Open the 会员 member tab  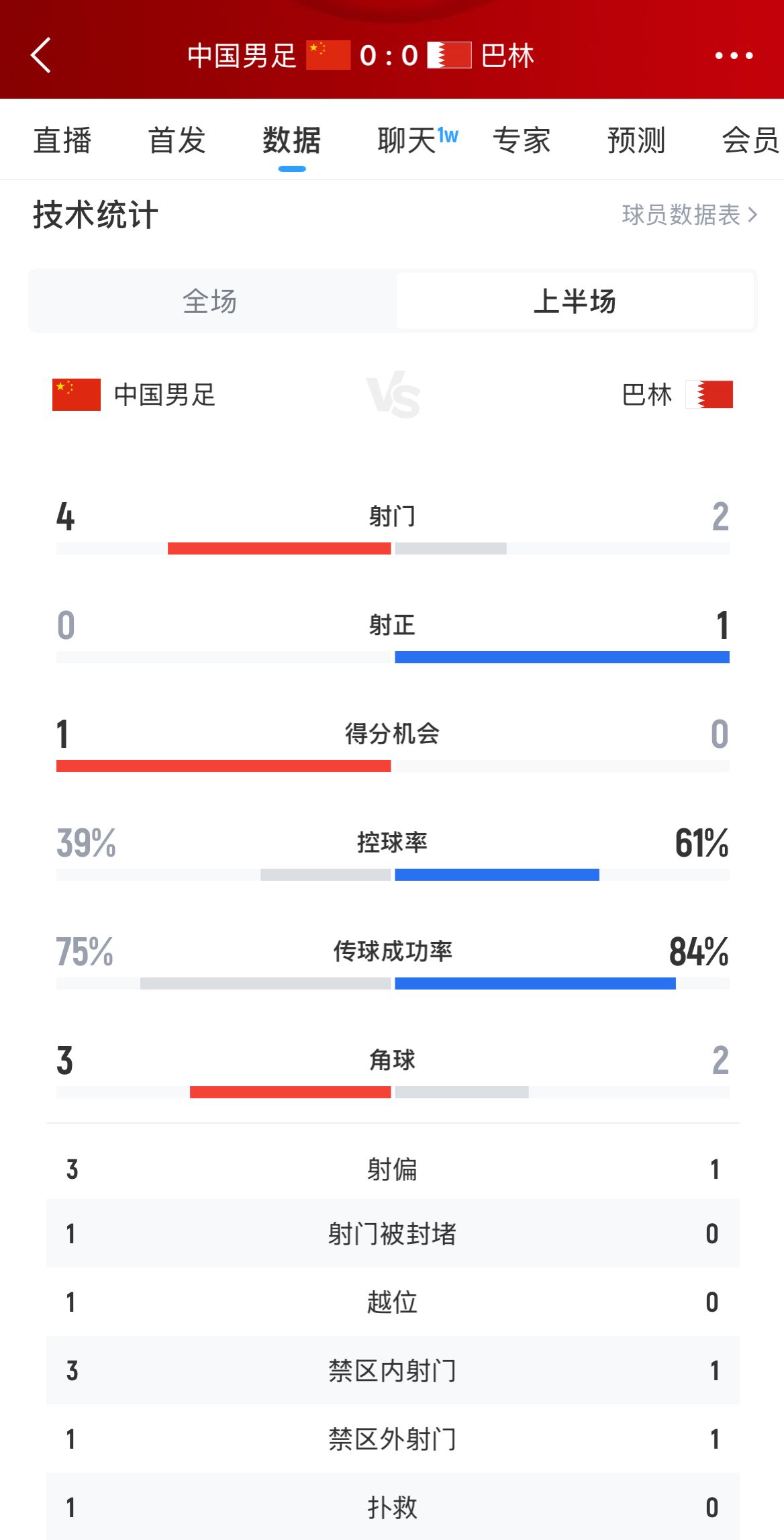[x=750, y=140]
